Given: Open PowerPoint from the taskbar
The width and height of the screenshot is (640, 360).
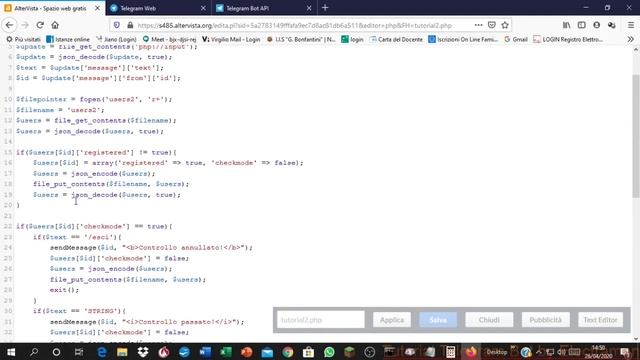Looking at the screenshot, I should click(x=247, y=352).
